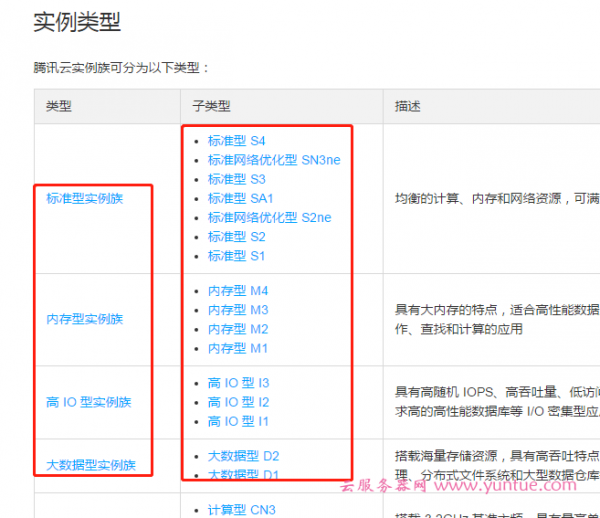Screen dimensions: 600x518
Task: Click the 内存型实例族 link
Action: click(x=85, y=319)
